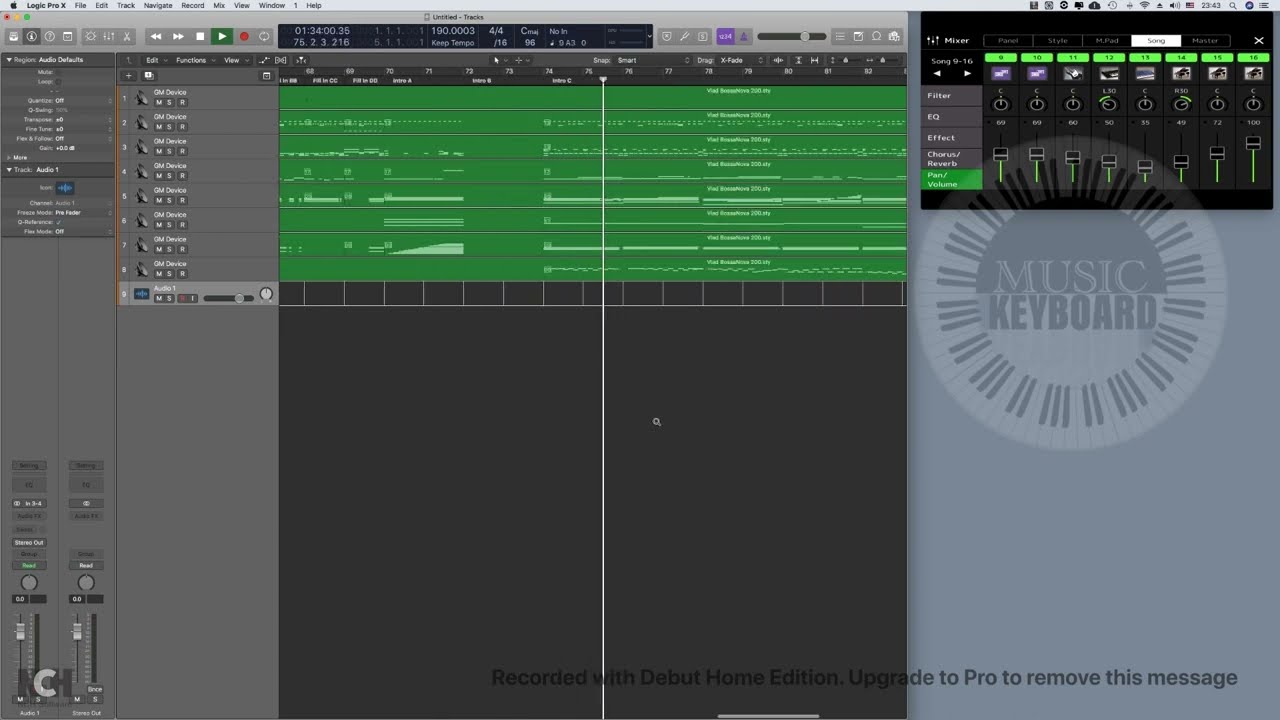This screenshot has width=1280, height=720.
Task: Toggle Global Tracks button above track headers
Action: [266, 76]
